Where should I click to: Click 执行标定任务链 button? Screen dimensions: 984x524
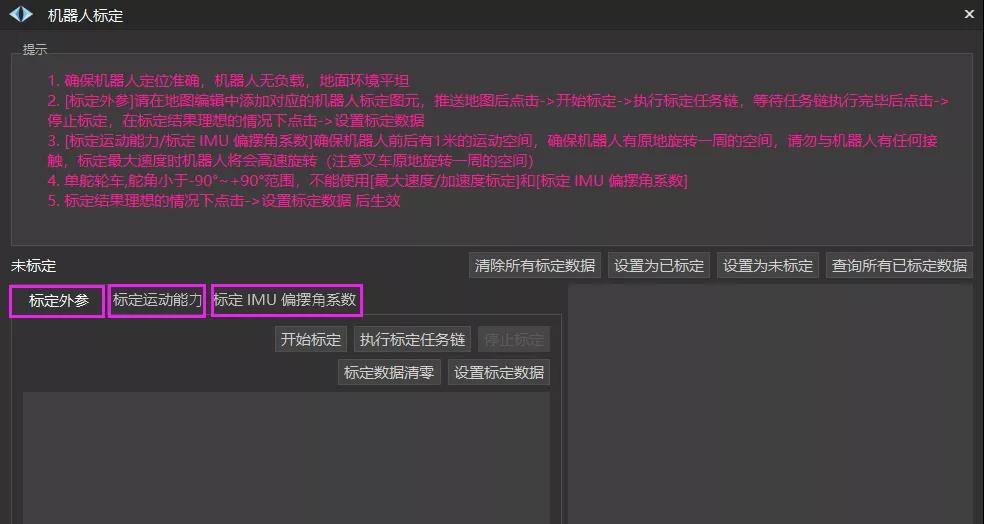[x=413, y=339]
